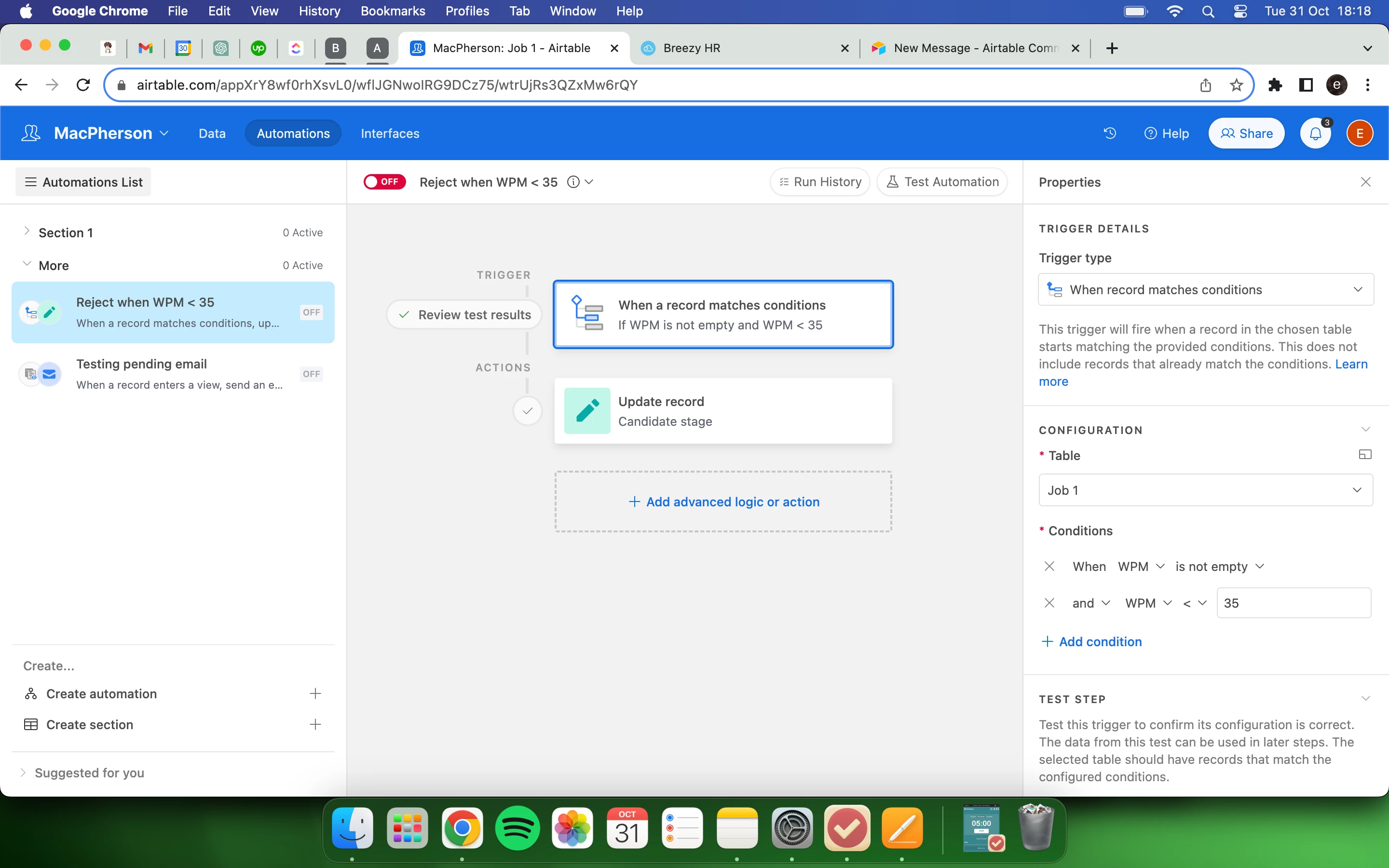1389x868 pixels.
Task: Bookmark this page with star icon
Action: (1236, 85)
